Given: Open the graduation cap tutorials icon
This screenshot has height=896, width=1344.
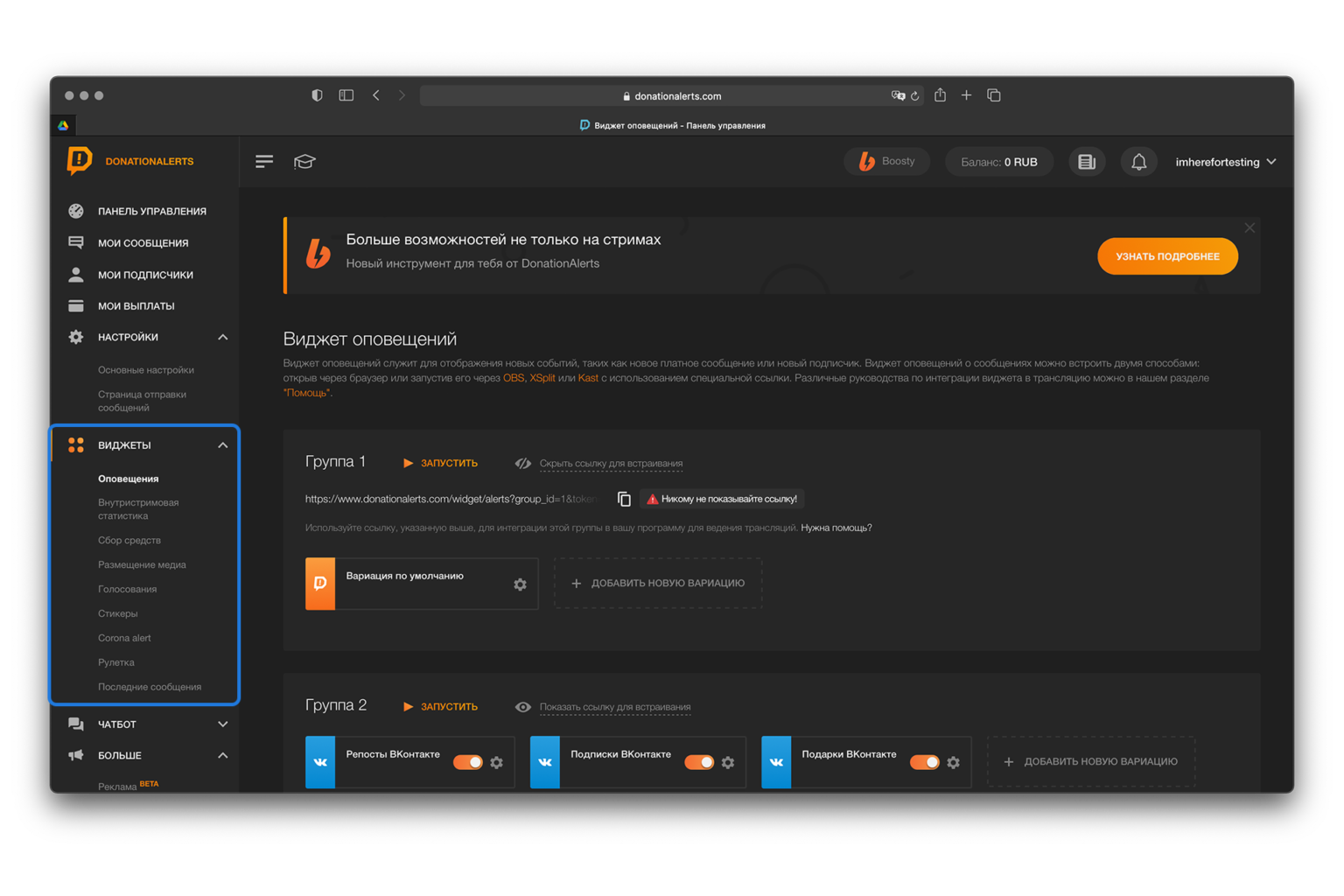Looking at the screenshot, I should click(304, 162).
